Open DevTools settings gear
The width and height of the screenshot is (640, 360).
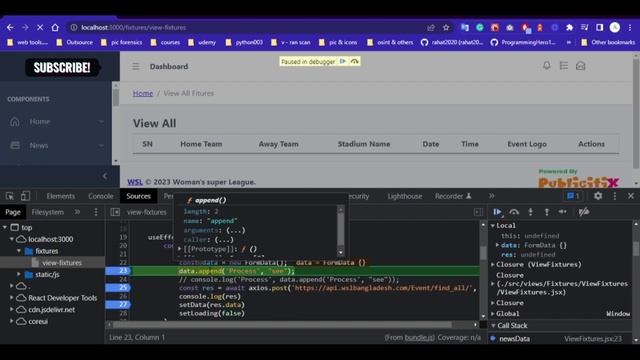598,196
